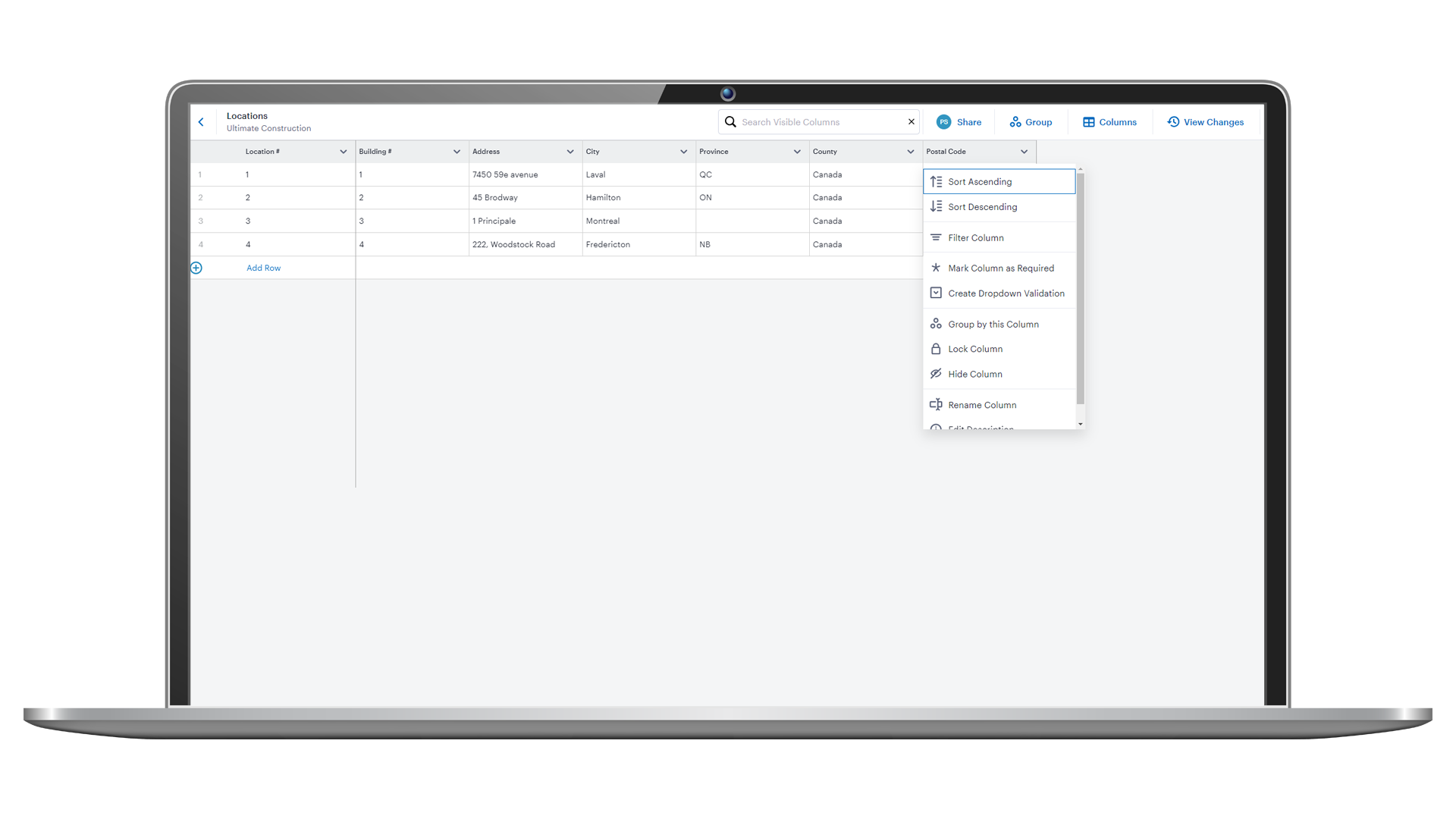Collapse the Postal Code column menu chevron
Image resolution: width=1456 pixels, height=819 pixels.
pos(1024,152)
